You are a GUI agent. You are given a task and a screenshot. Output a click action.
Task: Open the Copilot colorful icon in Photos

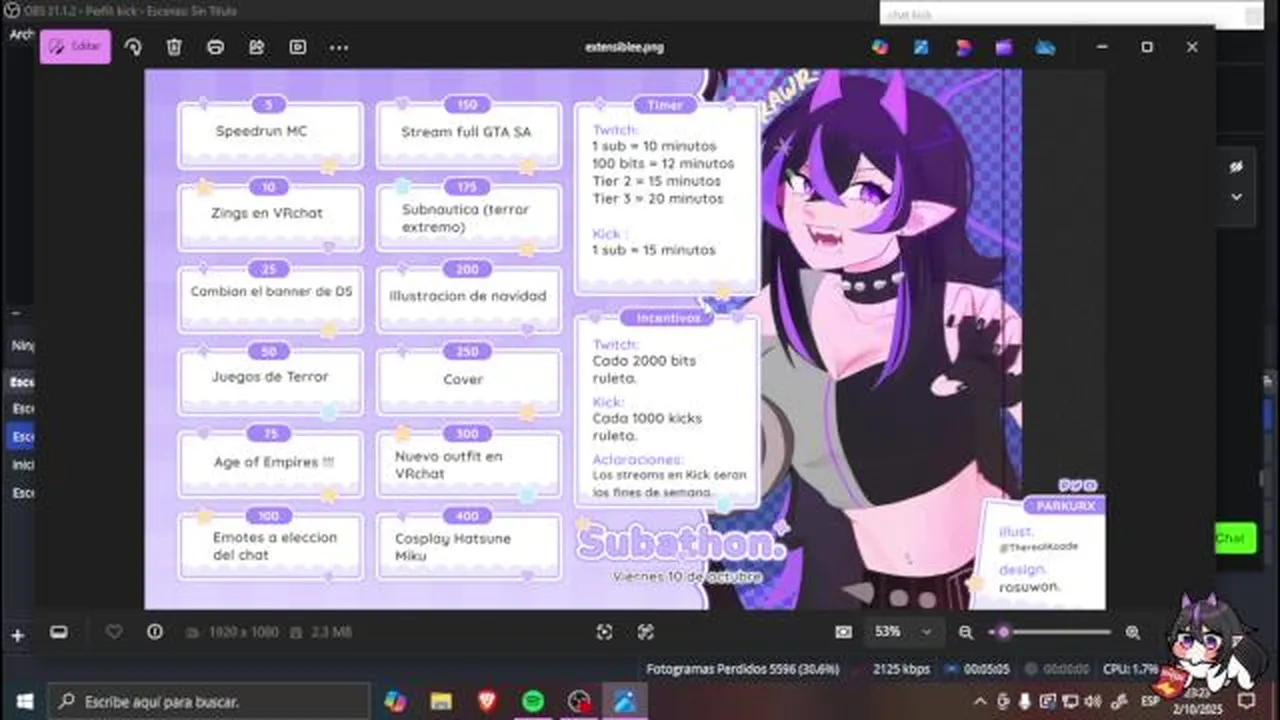[x=880, y=47]
